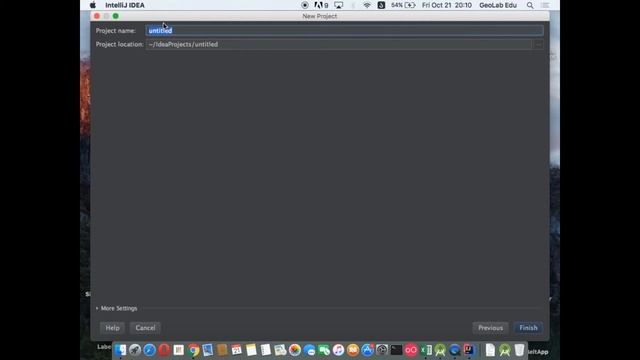The image size is (640, 360).
Task: Click the Cancel button
Action: pyautogui.click(x=145, y=328)
